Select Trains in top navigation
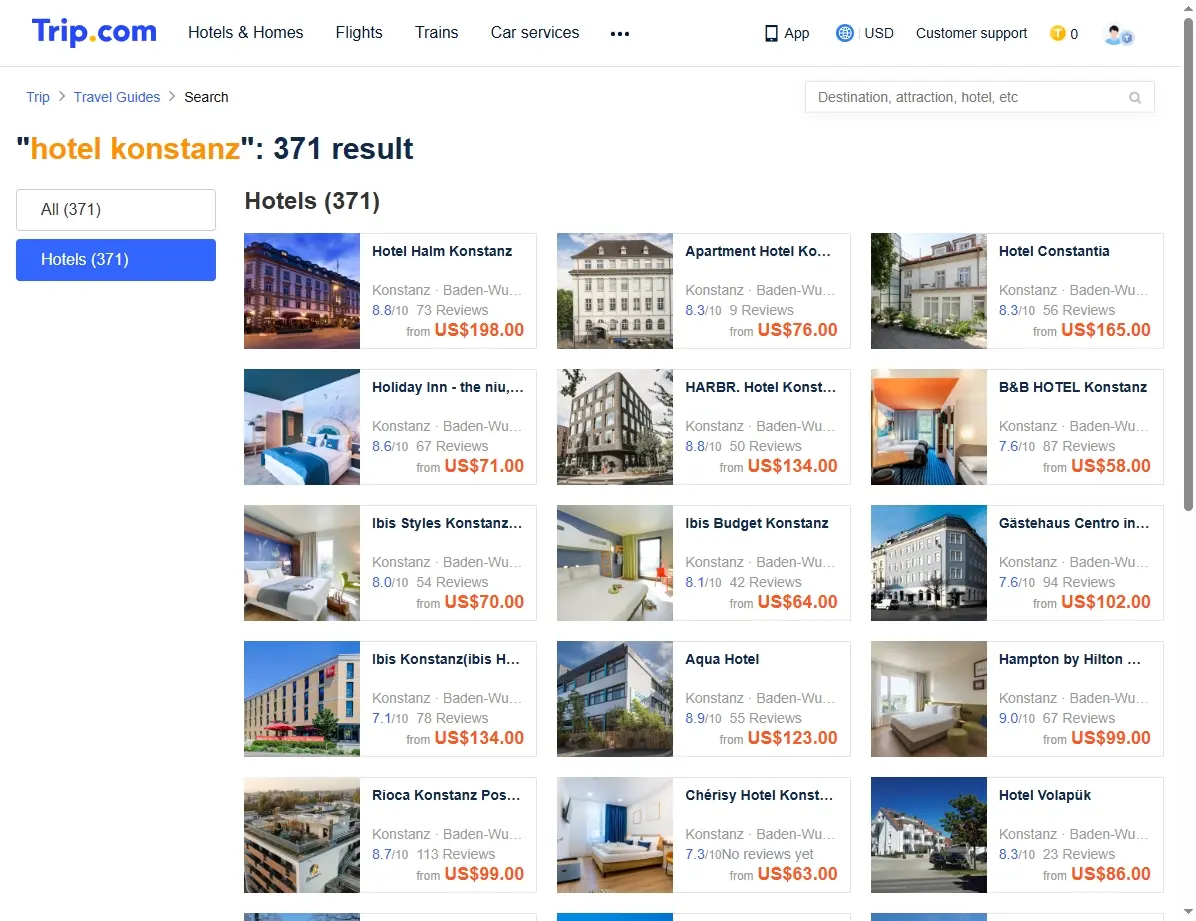 (x=436, y=33)
